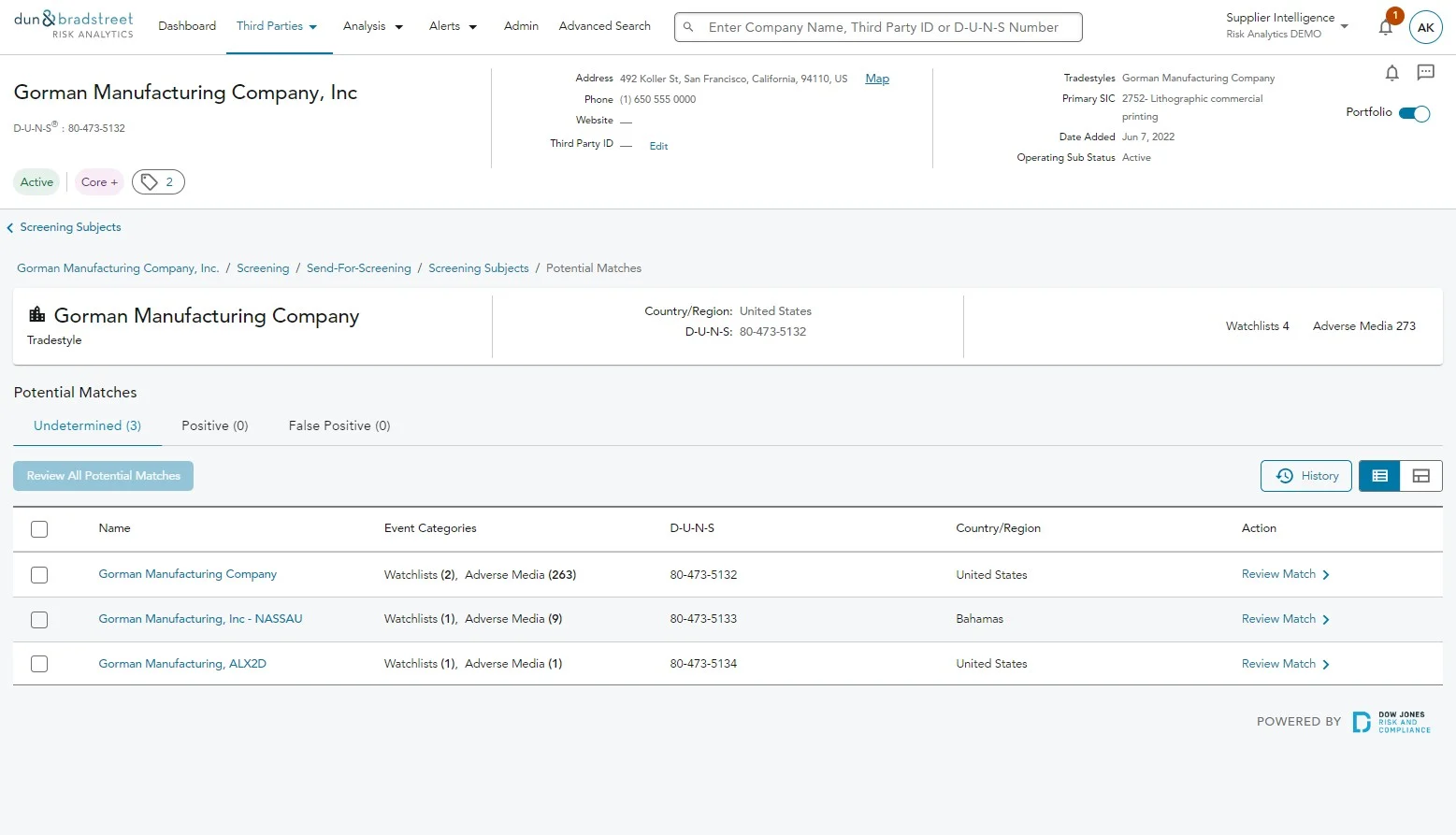Click Adverse Media (263) in first row
The height and width of the screenshot is (835, 1456).
point(520,575)
